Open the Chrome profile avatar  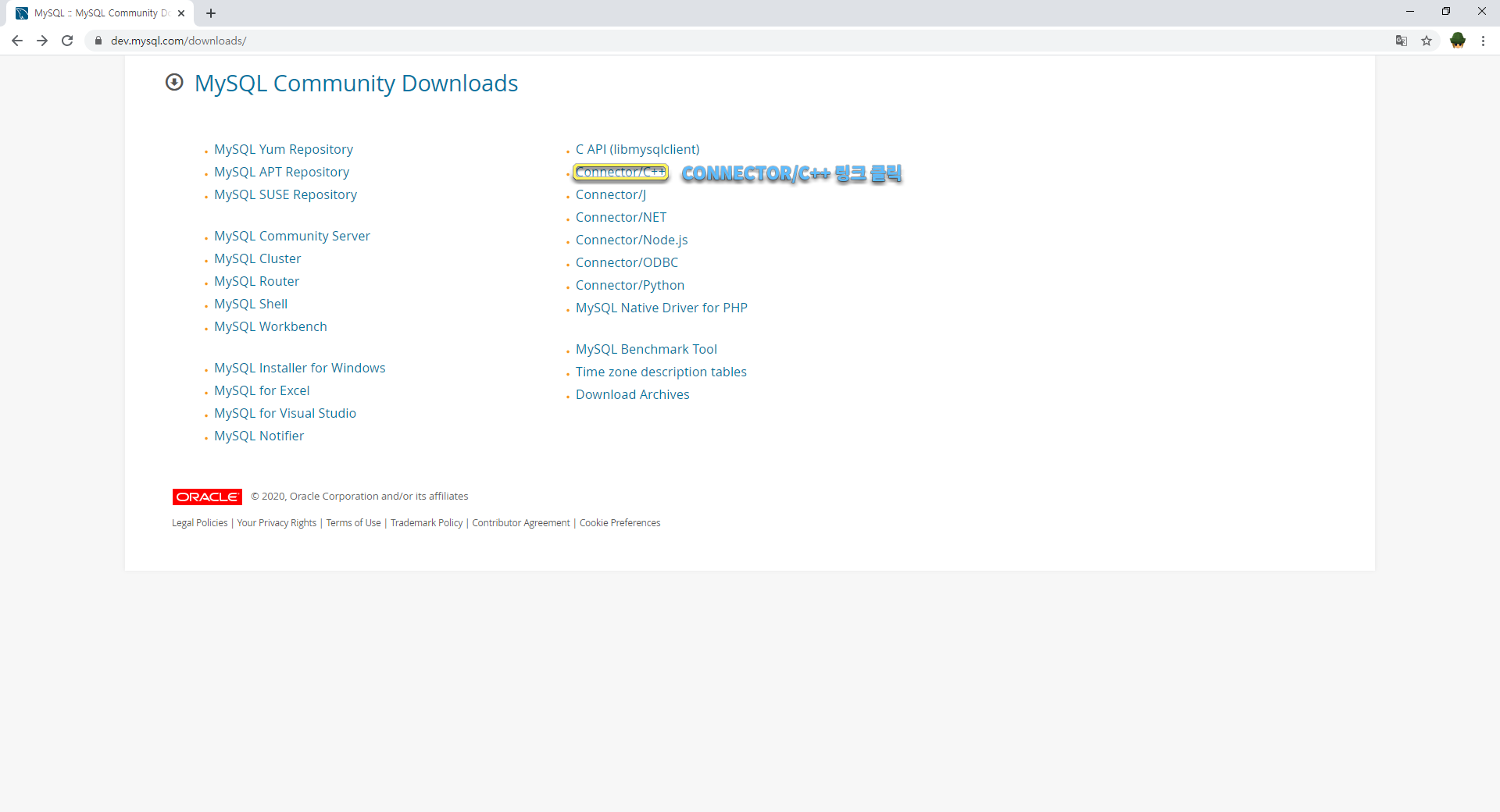[1458, 41]
